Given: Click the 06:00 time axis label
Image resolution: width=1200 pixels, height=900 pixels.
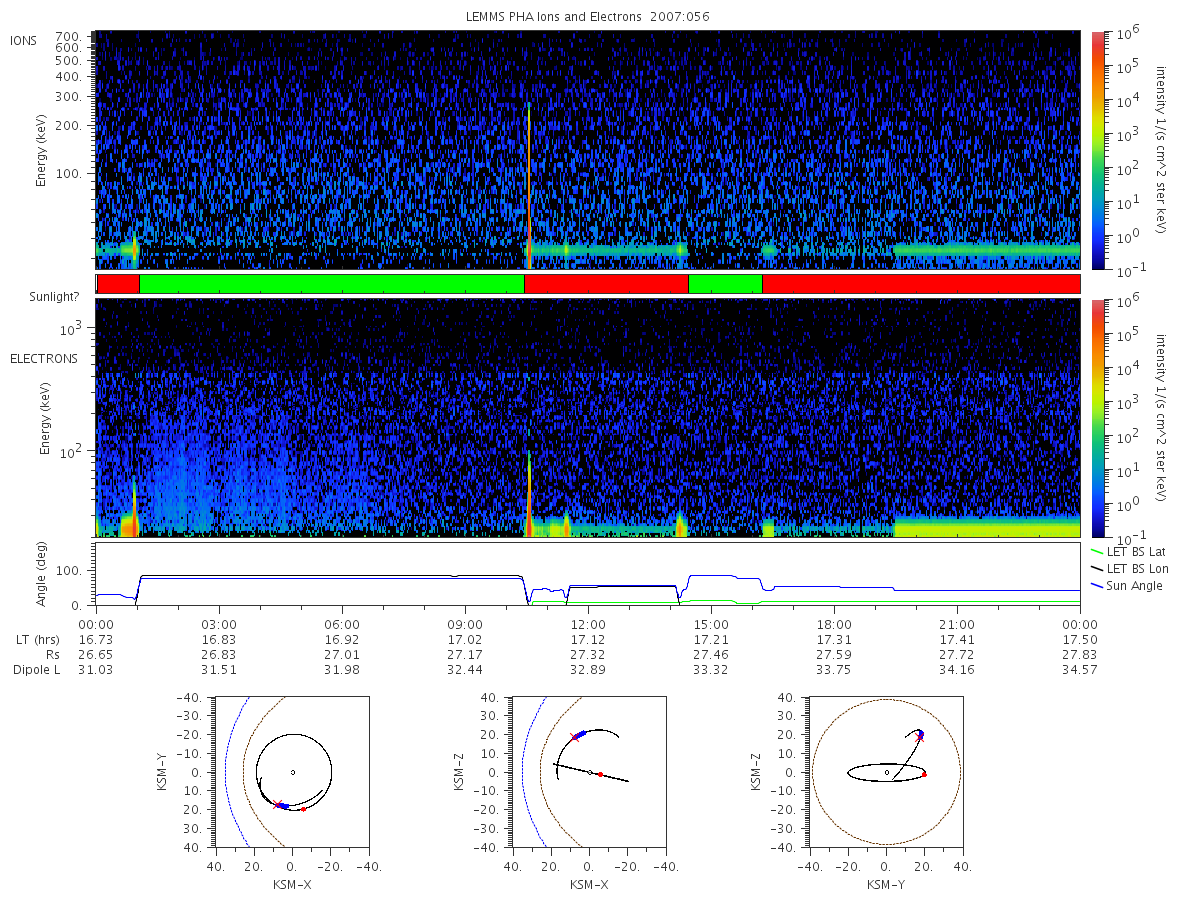Looking at the screenshot, I should 342,623.
